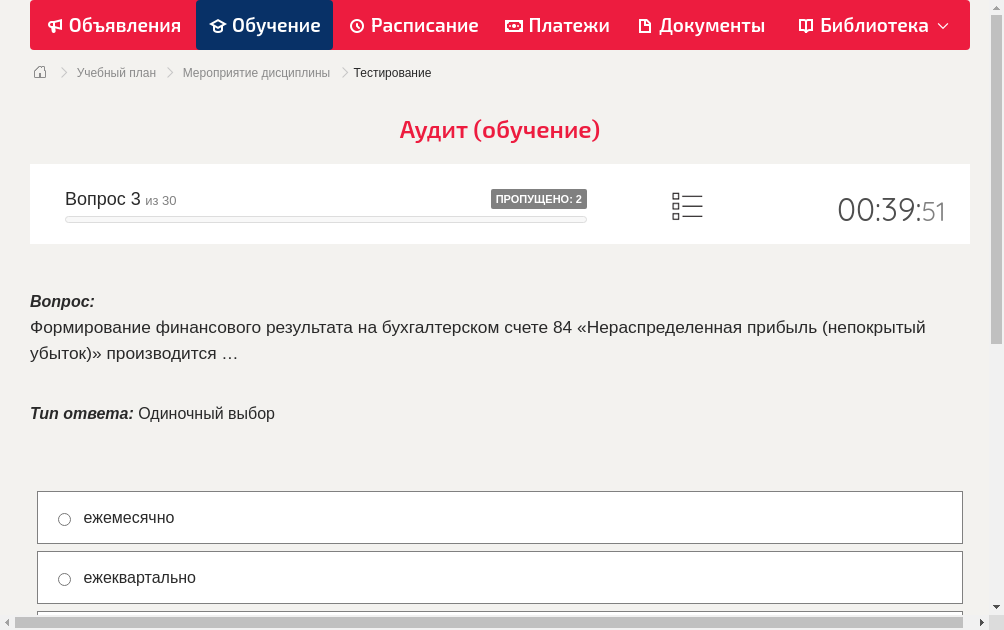The width and height of the screenshot is (1004, 630).
Task: Open the question list navigator icon
Action: 687,205
